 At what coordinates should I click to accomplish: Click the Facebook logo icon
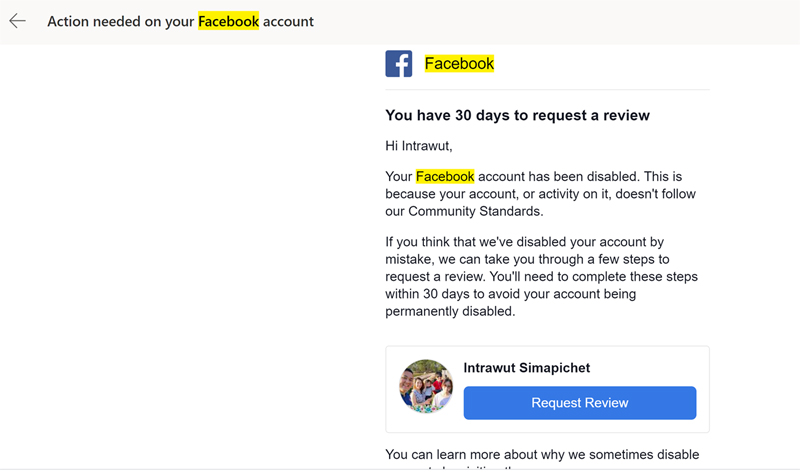click(399, 64)
